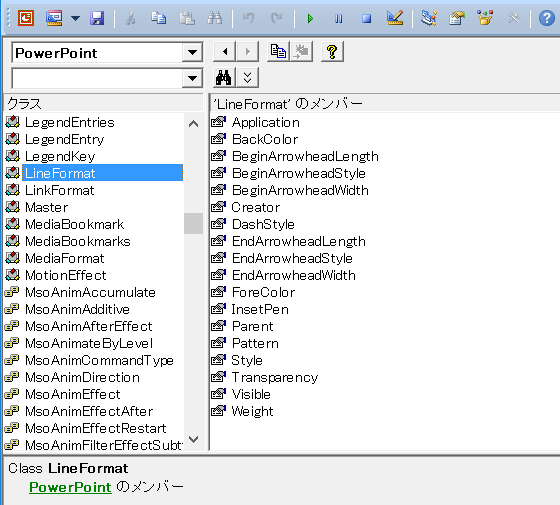Click View Microsoft PowerPoint icon

point(26,18)
